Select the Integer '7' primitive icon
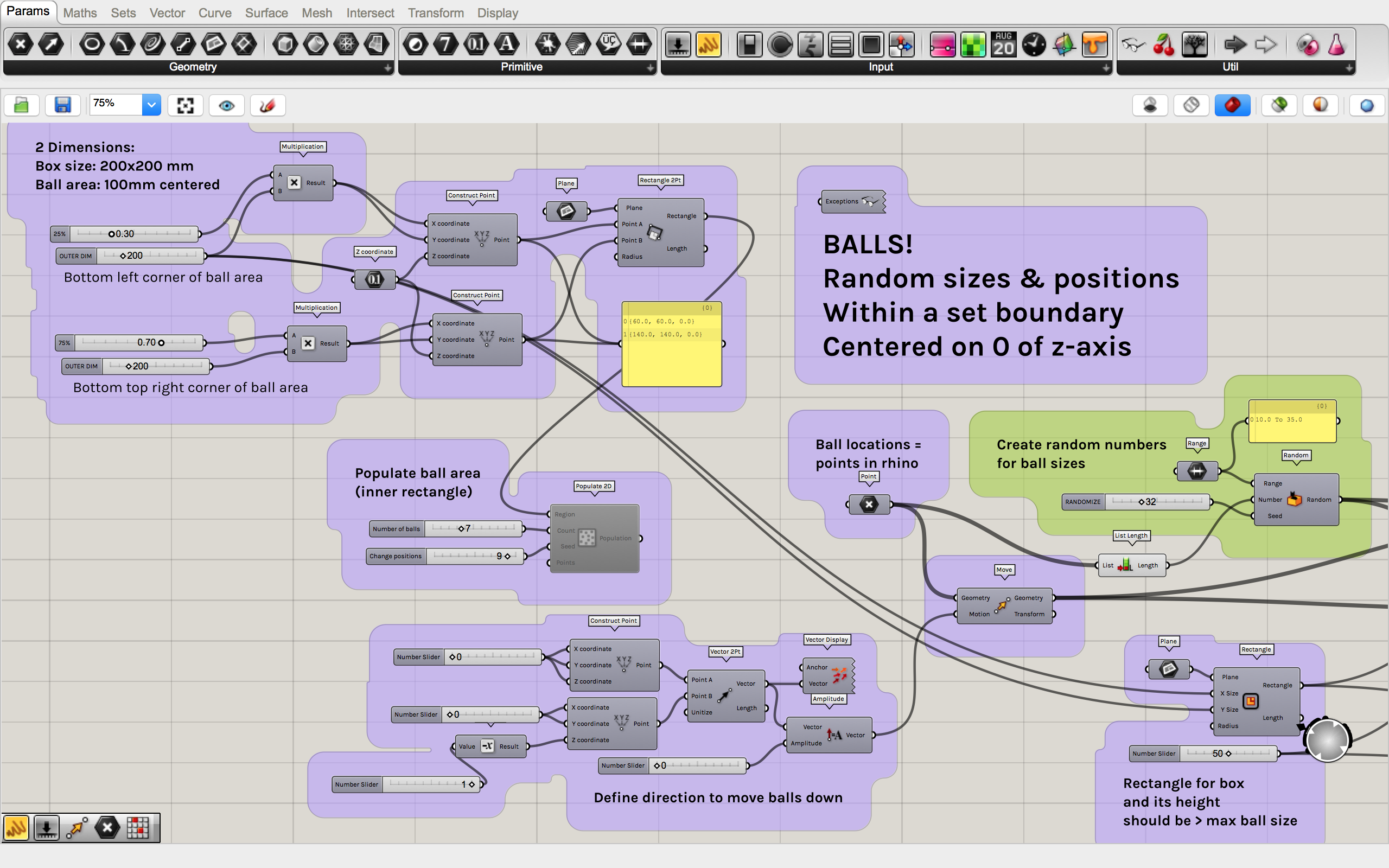The image size is (1389, 868). point(446,44)
